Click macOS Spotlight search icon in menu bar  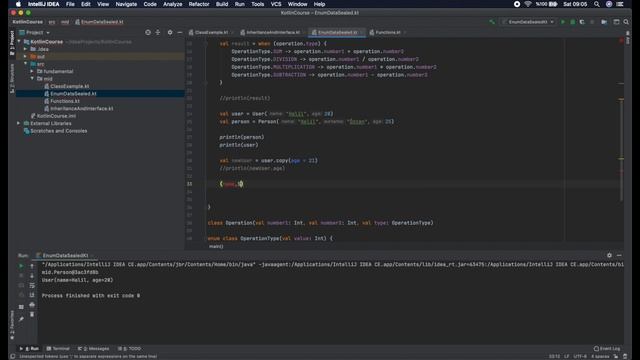click(597, 4)
